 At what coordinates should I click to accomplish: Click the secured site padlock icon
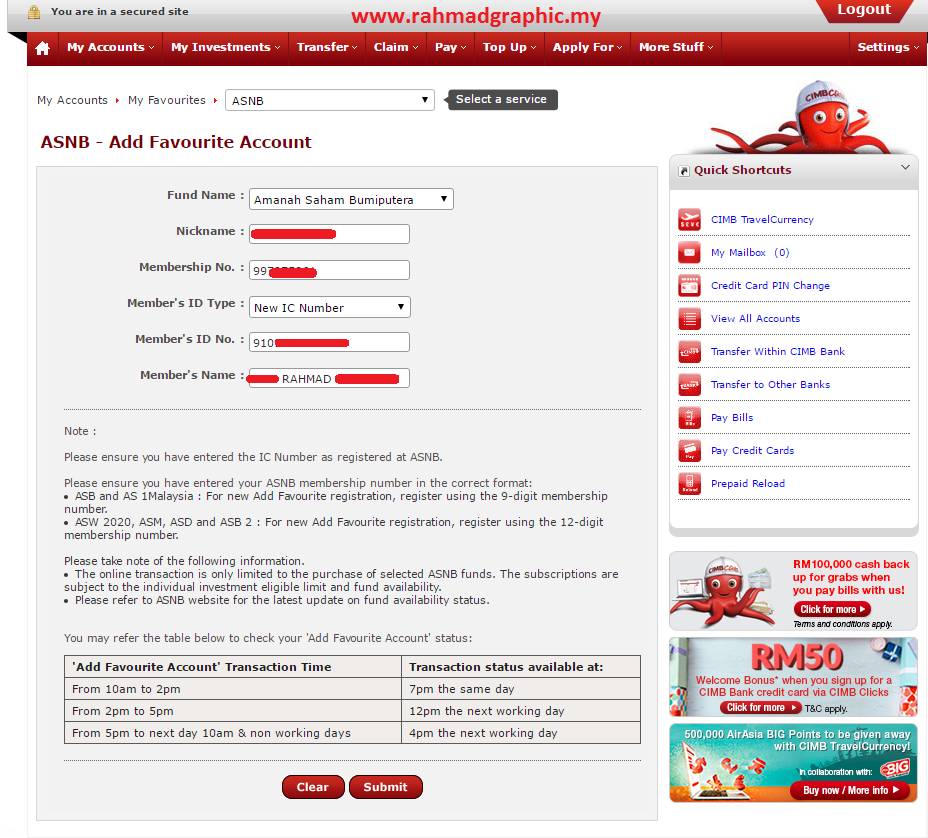point(34,12)
